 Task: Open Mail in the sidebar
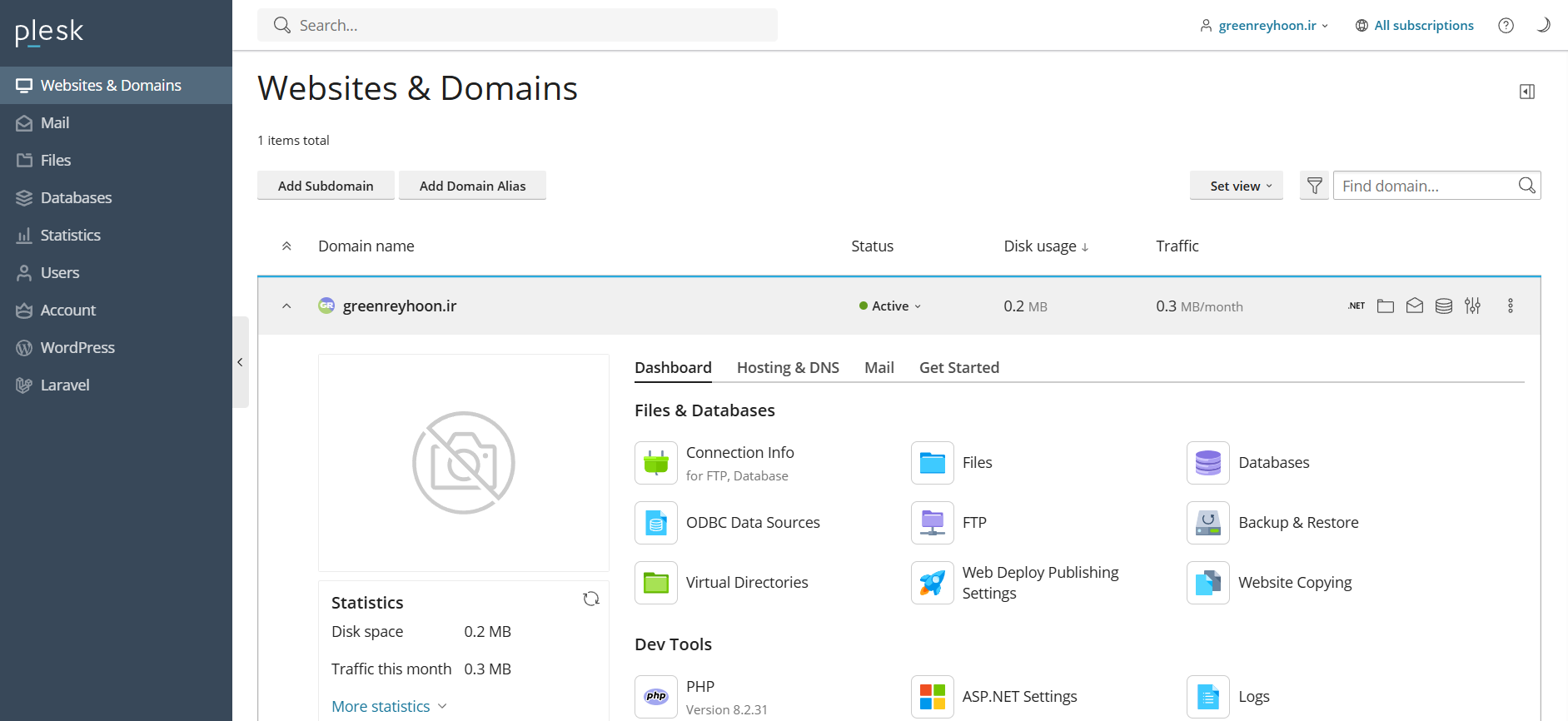click(116, 122)
